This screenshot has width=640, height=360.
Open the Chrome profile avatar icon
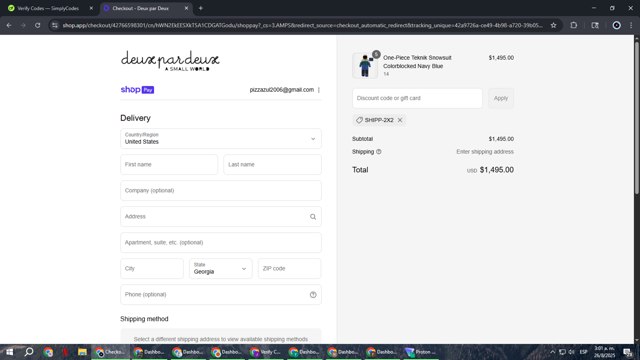[x=616, y=25]
